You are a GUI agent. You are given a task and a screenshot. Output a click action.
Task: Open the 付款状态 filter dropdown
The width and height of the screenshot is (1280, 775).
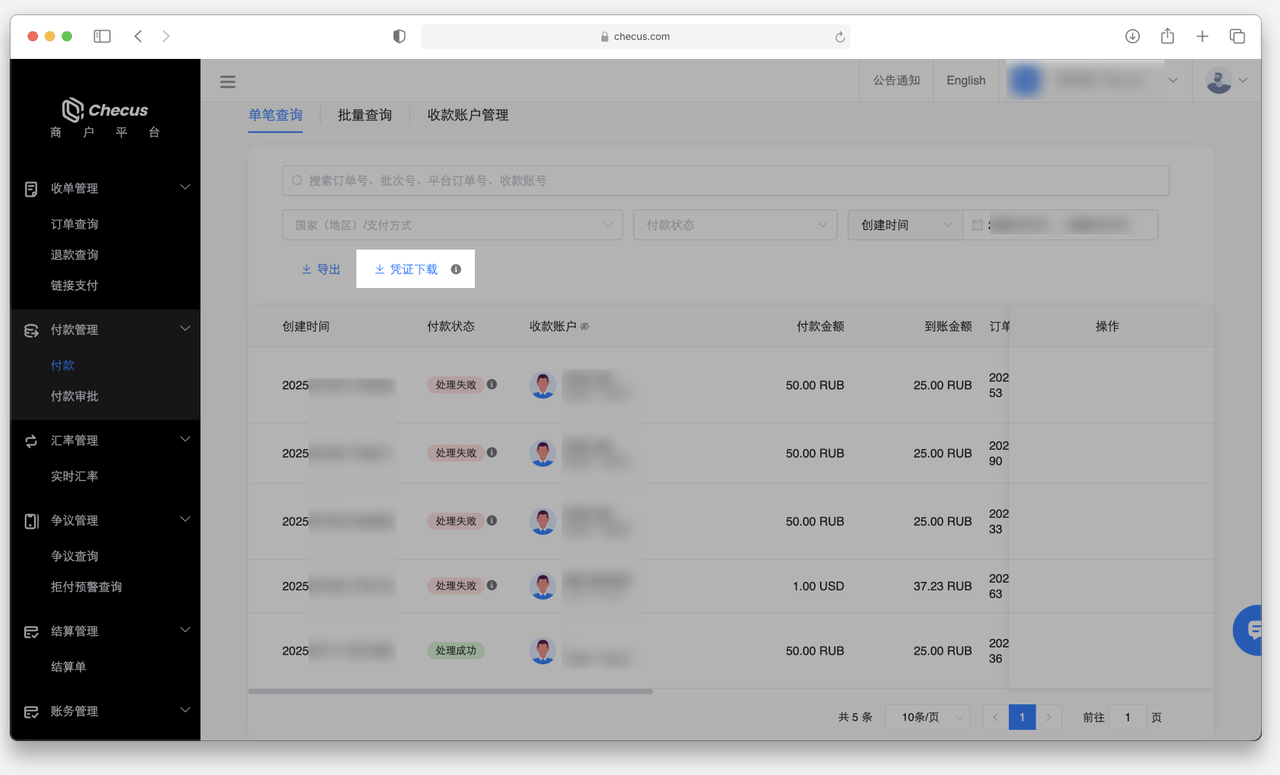735,225
